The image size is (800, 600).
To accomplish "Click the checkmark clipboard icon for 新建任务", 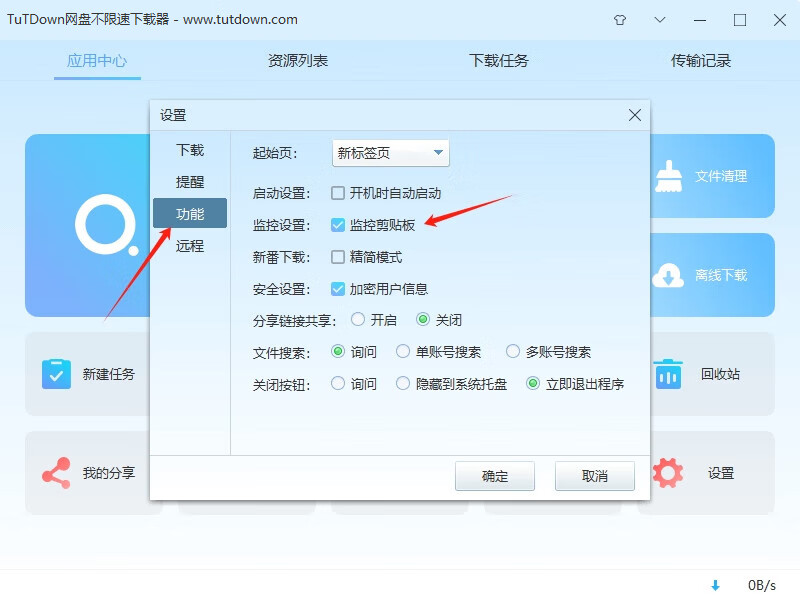I will click(x=56, y=374).
